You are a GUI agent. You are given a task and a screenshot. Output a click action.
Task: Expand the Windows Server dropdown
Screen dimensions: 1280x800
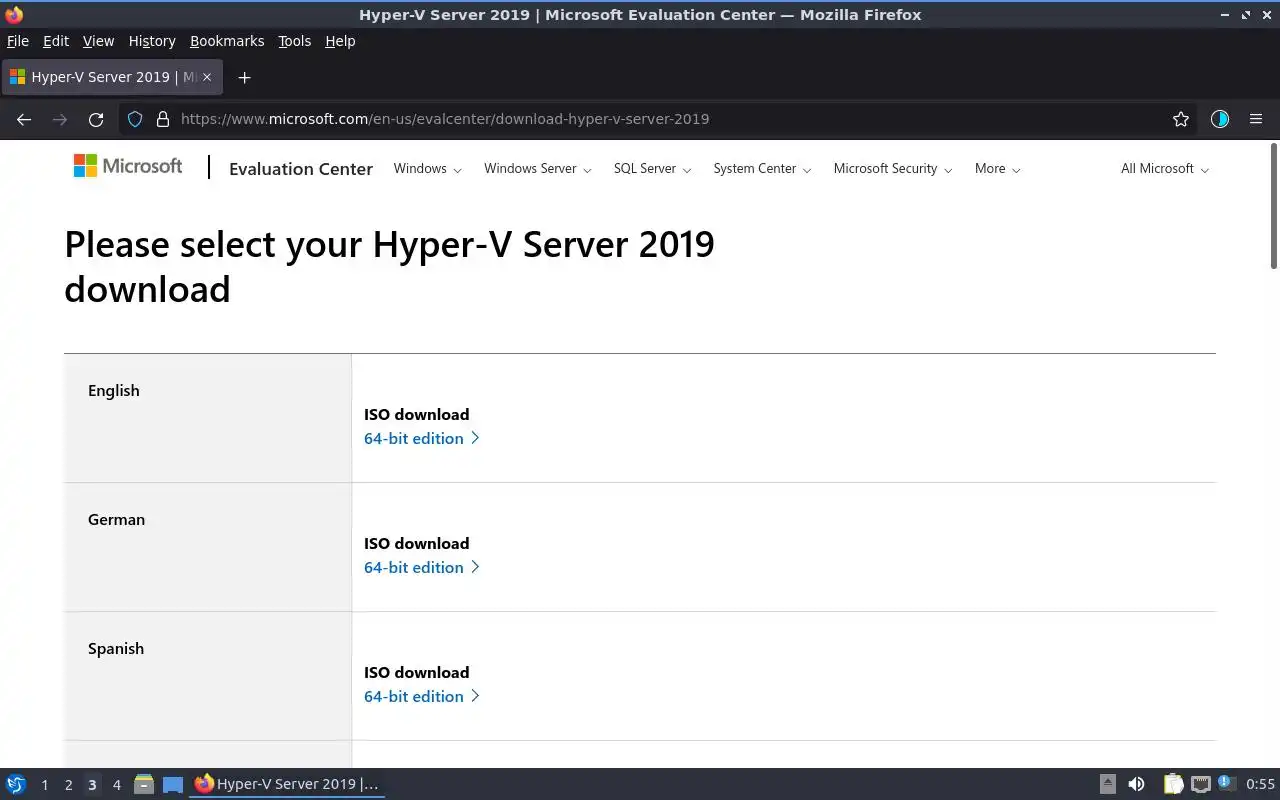click(538, 169)
